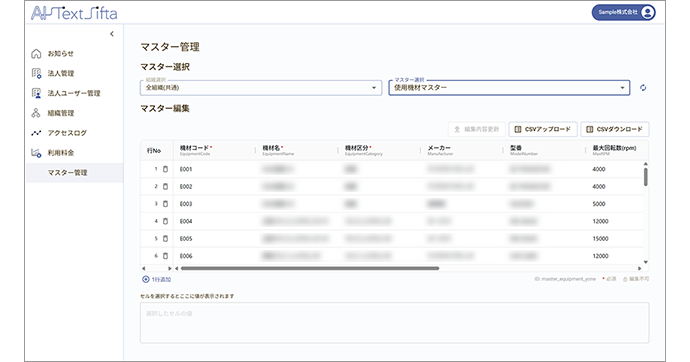Click the CSVダウンロード button

point(615,129)
